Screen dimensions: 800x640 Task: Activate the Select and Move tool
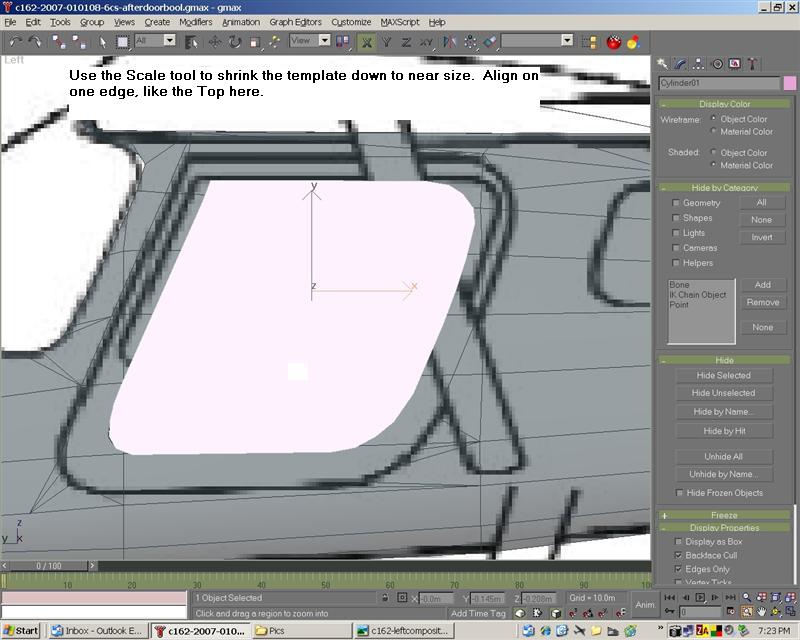(215, 42)
